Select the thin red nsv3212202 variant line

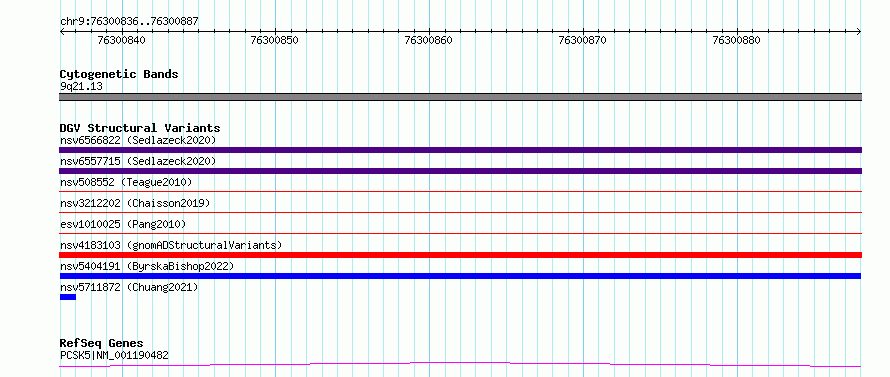460,213
